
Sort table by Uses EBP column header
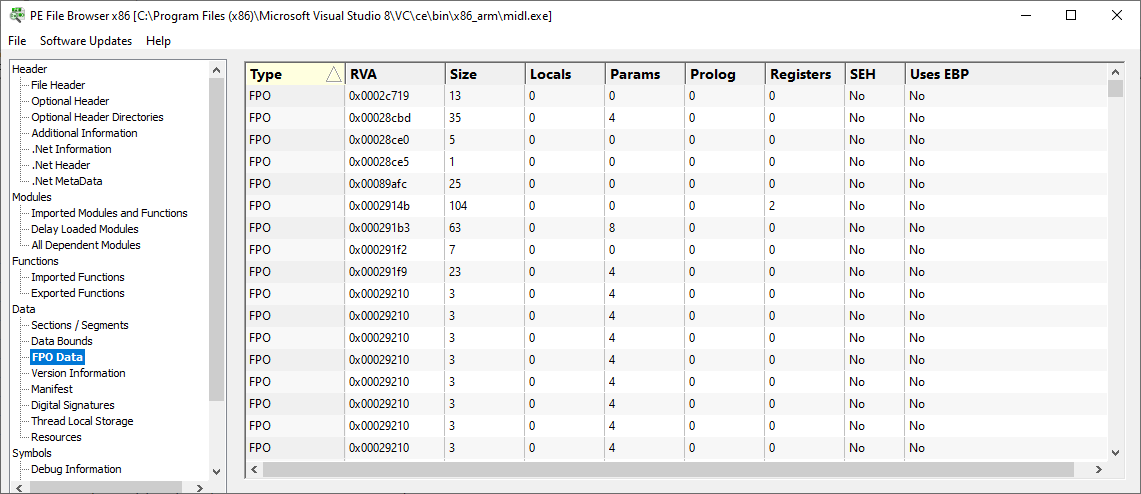coord(1006,74)
